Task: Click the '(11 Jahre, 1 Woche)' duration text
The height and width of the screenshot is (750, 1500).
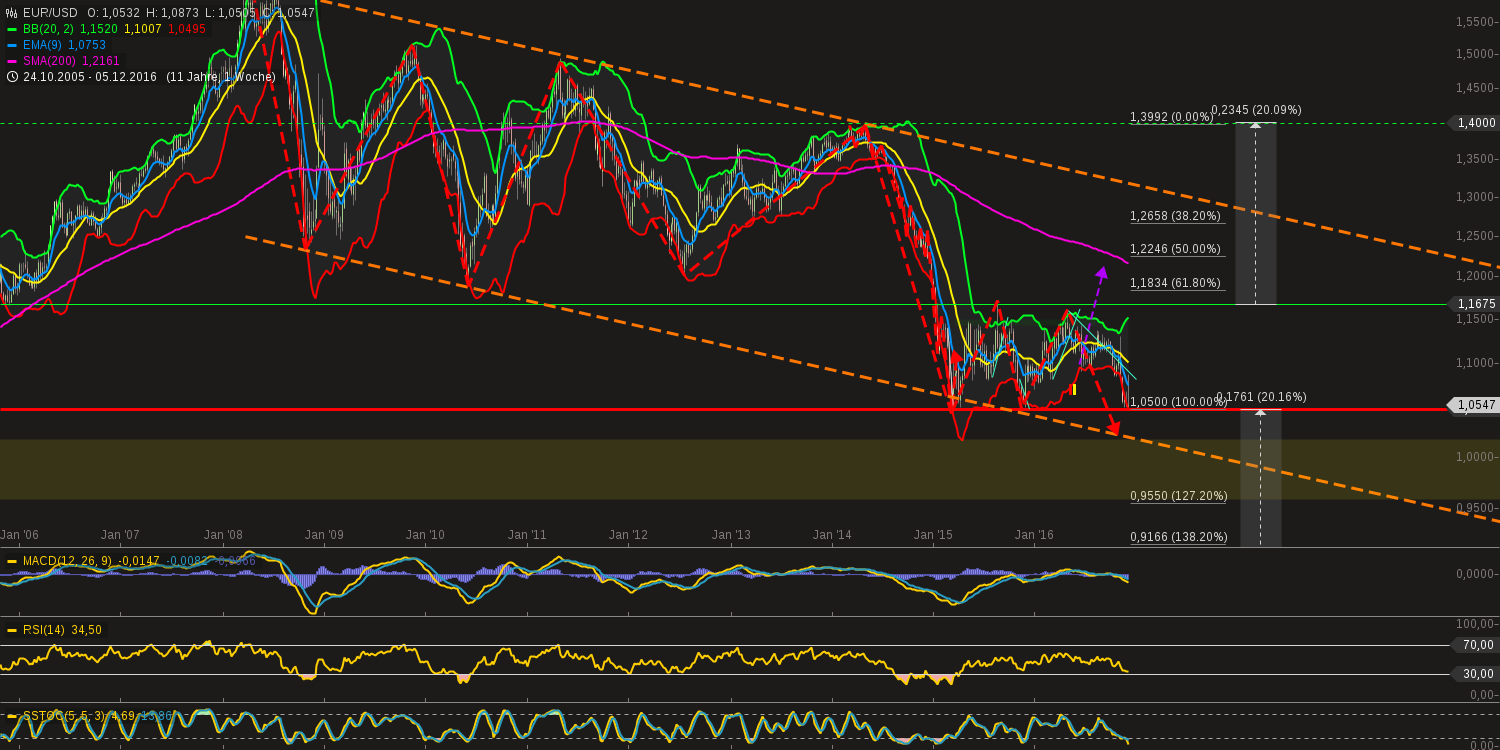Action: 221,77
